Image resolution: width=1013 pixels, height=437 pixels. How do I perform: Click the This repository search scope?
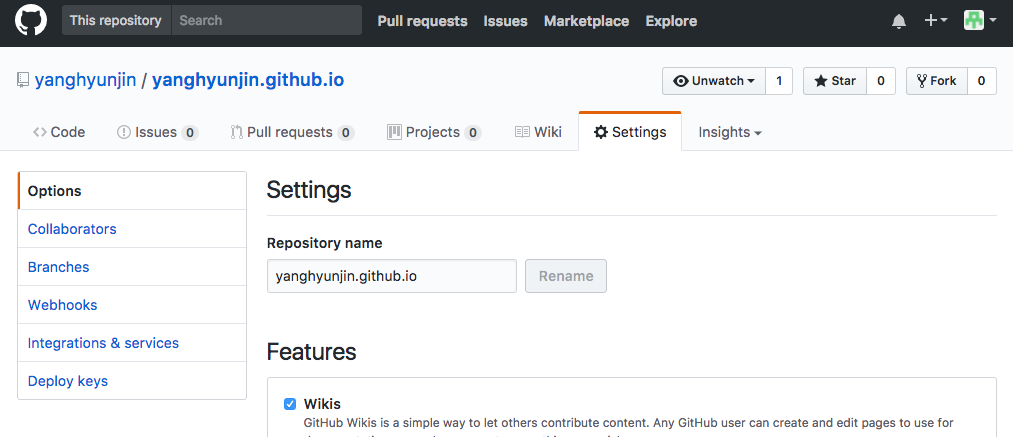pos(116,20)
